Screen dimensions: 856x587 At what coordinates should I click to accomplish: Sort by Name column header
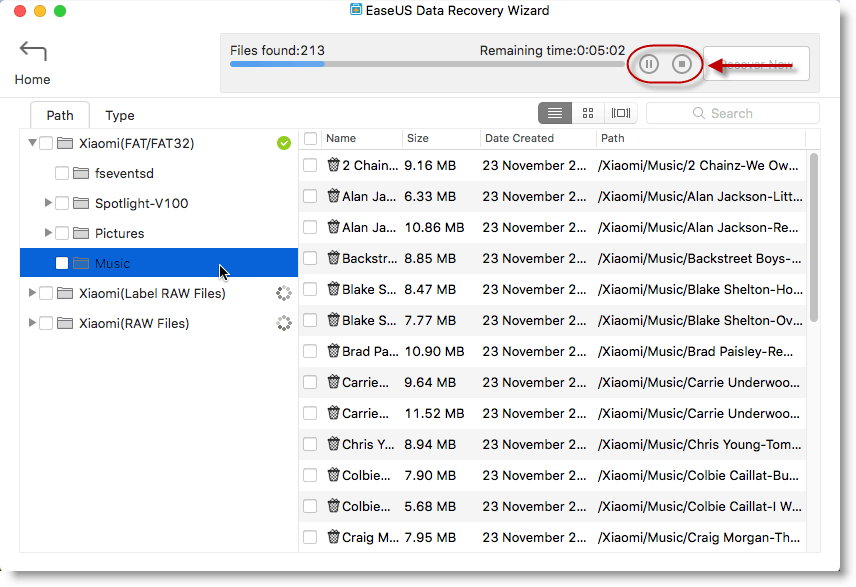[x=362, y=139]
